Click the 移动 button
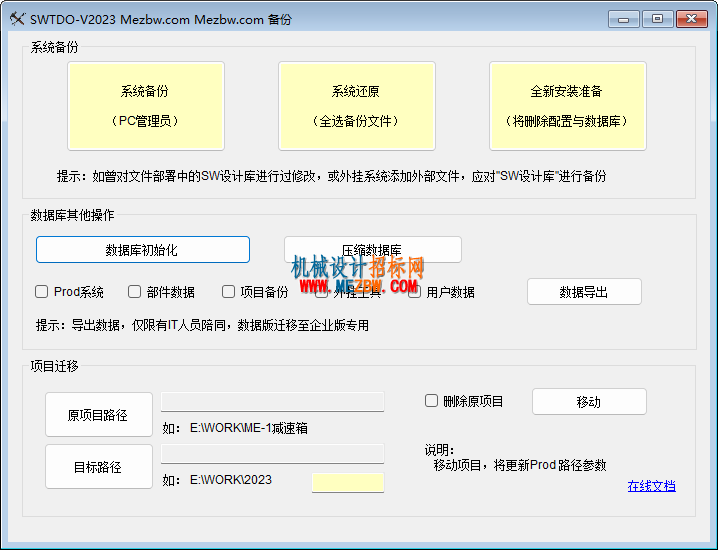718x550 pixels. (x=589, y=402)
